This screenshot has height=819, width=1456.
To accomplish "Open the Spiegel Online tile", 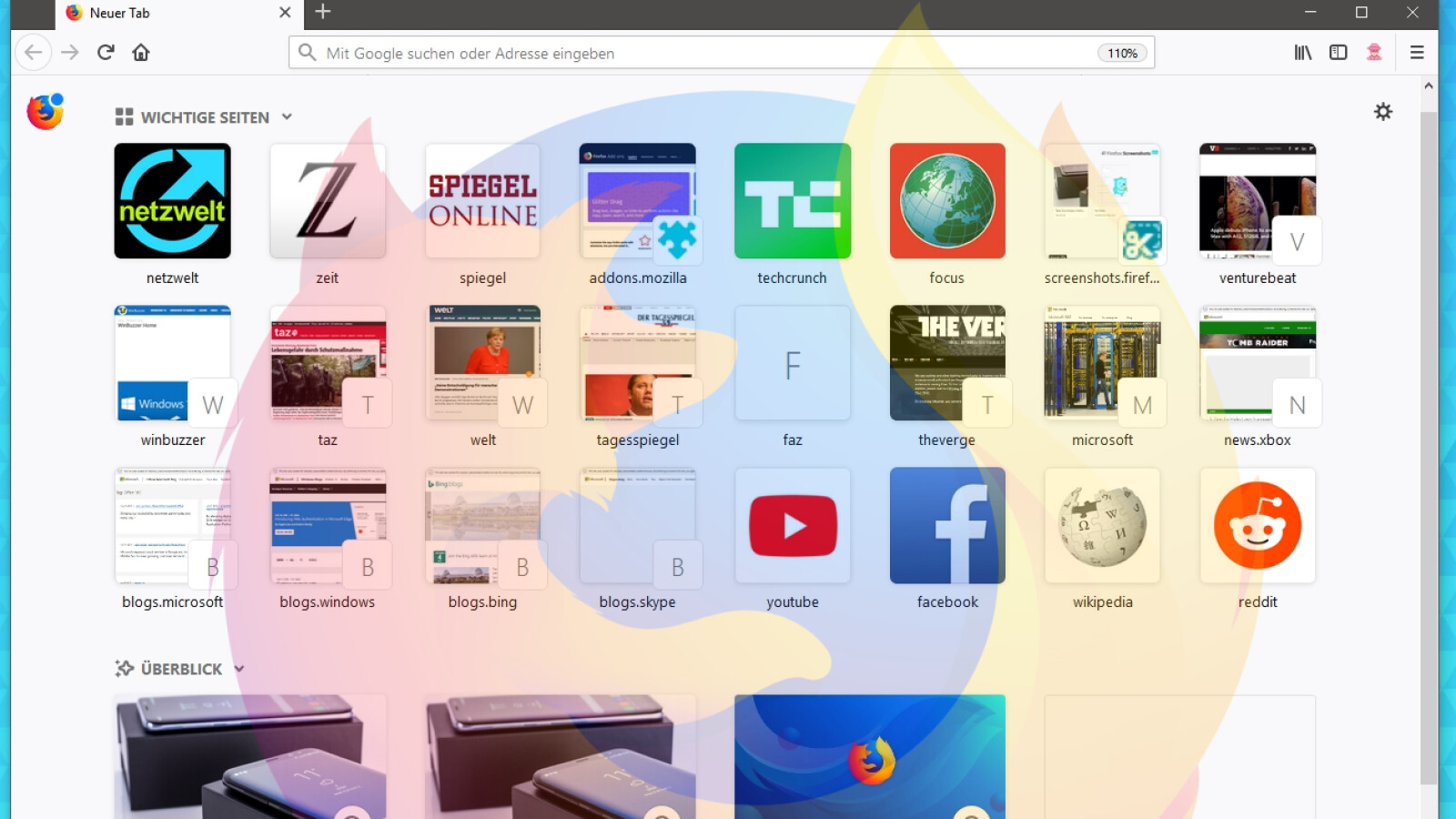I will pyautogui.click(x=482, y=201).
